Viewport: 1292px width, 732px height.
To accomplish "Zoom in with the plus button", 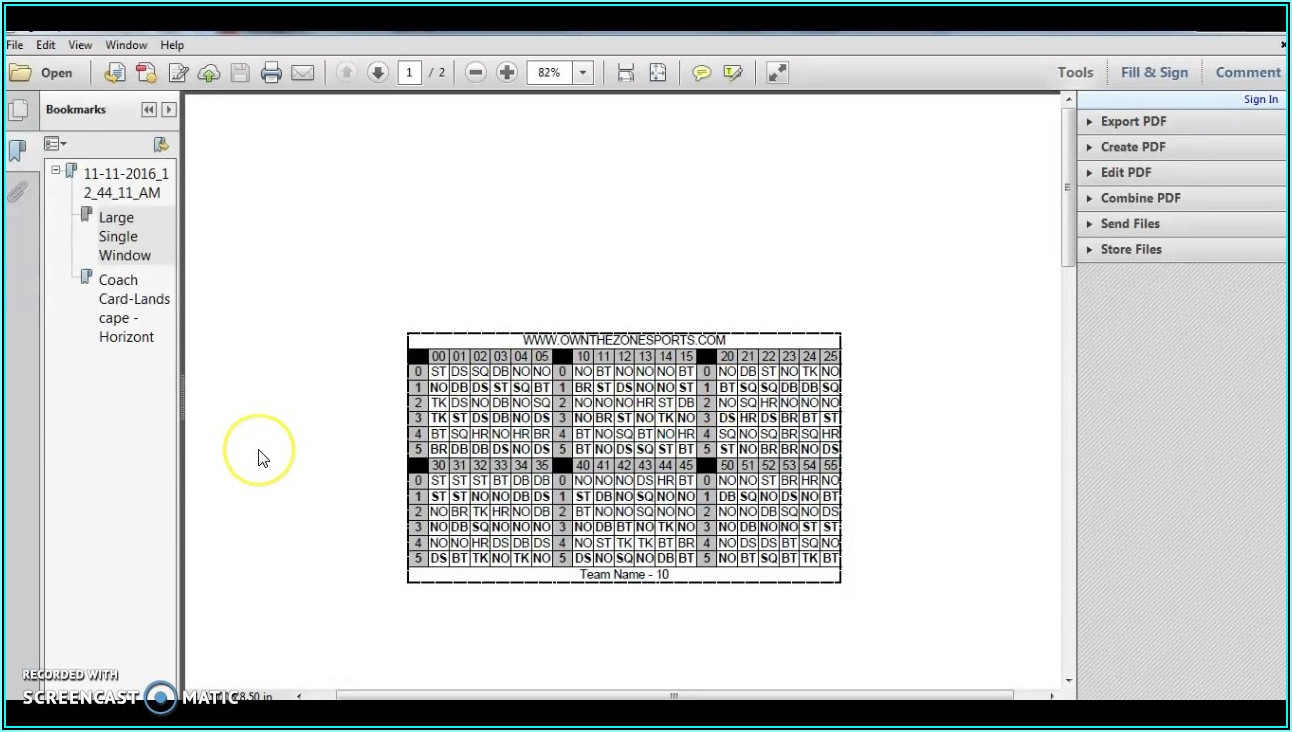I will coord(507,72).
